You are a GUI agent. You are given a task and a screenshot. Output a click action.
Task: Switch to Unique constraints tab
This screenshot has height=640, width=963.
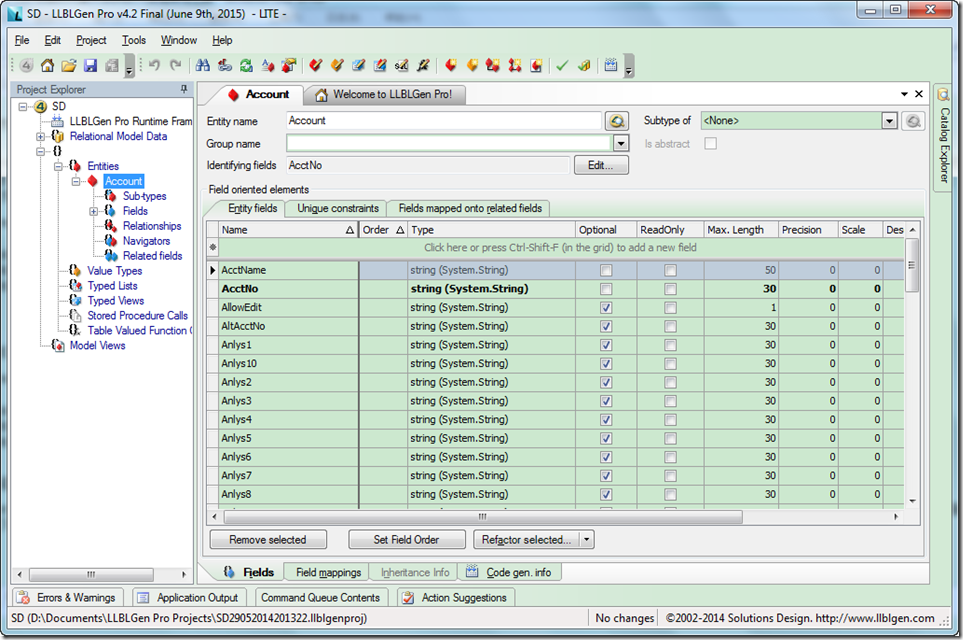[338, 209]
